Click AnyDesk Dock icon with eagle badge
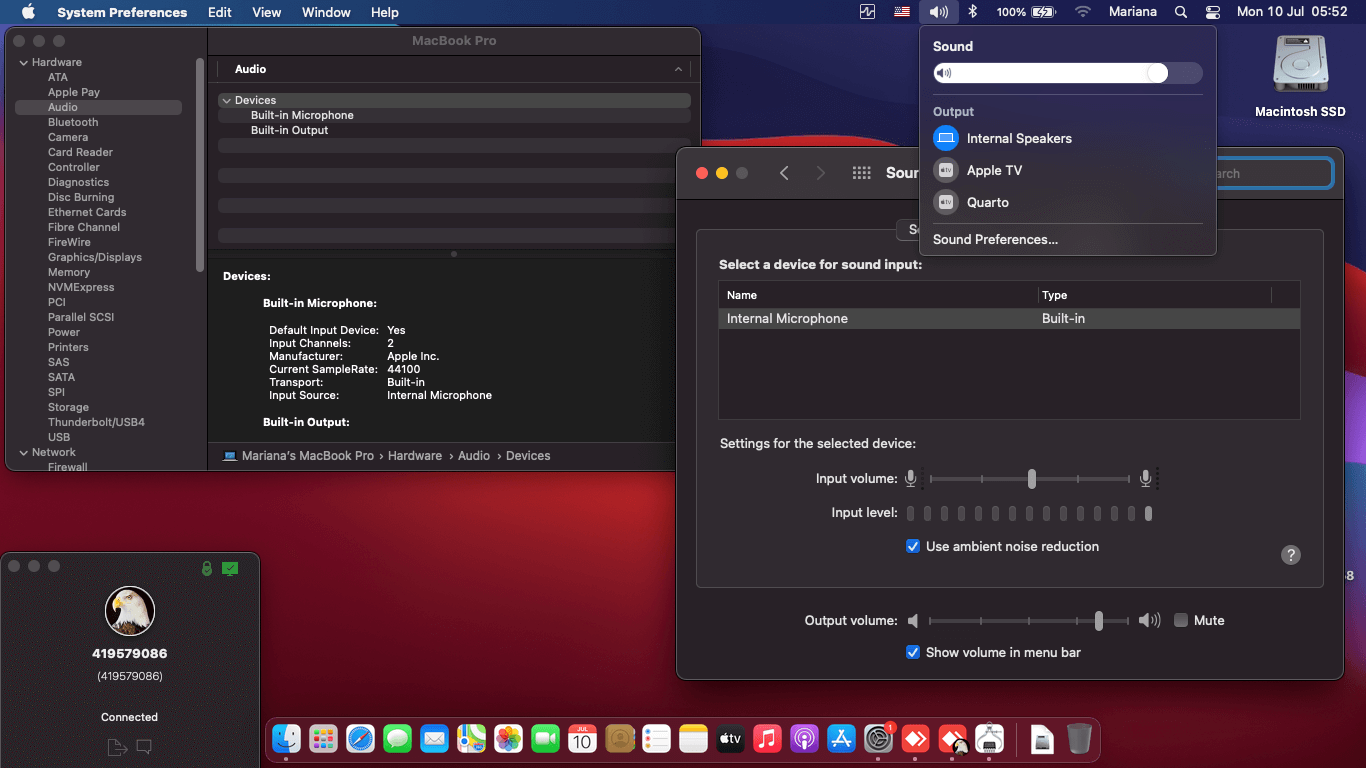Screen dimensions: 1366x768 (x=952, y=739)
